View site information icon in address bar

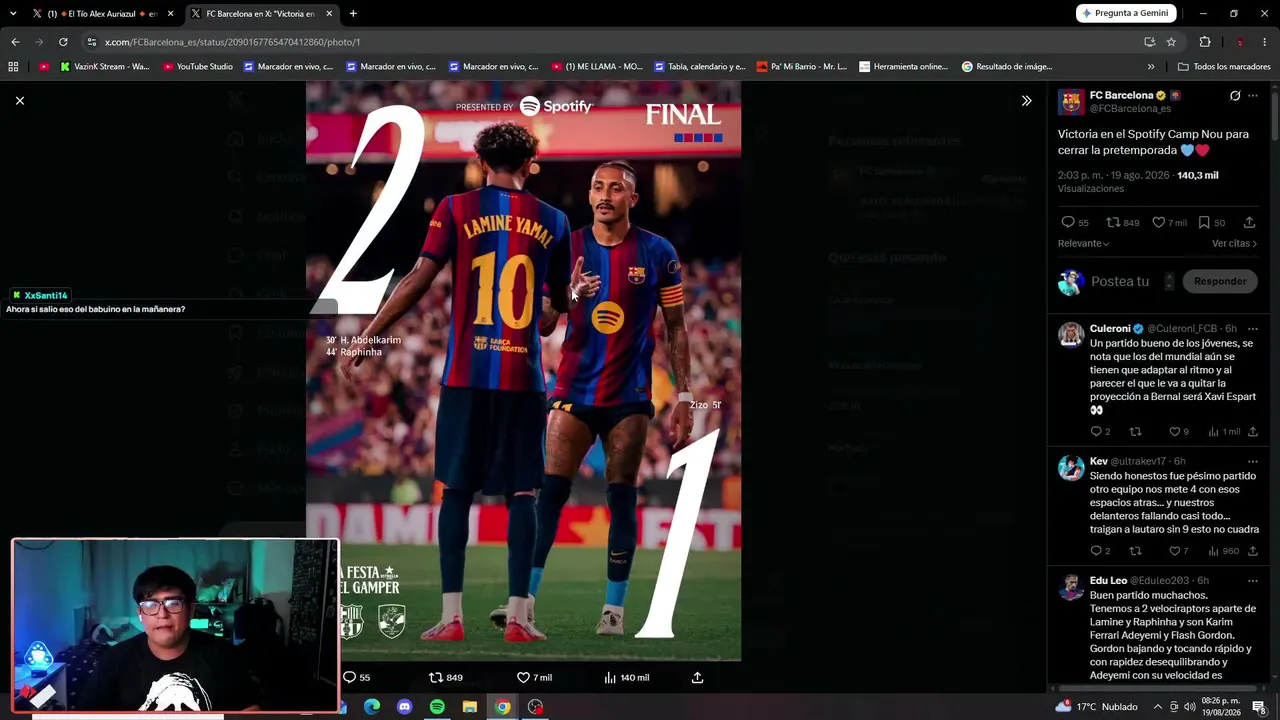pyautogui.click(x=92, y=42)
